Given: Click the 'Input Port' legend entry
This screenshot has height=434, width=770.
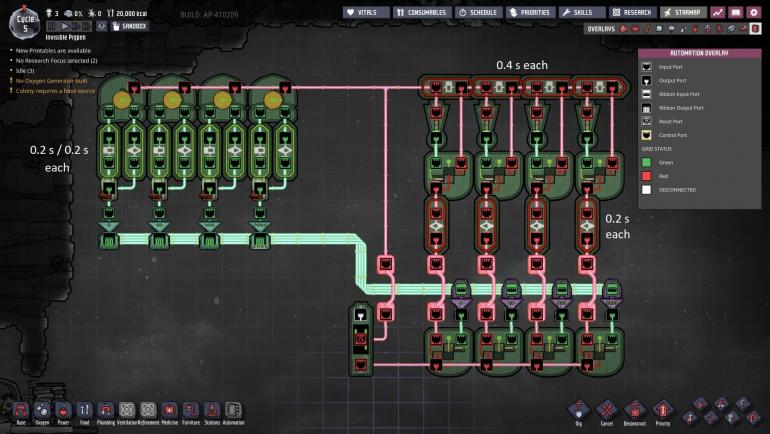Looking at the screenshot, I should [670, 67].
